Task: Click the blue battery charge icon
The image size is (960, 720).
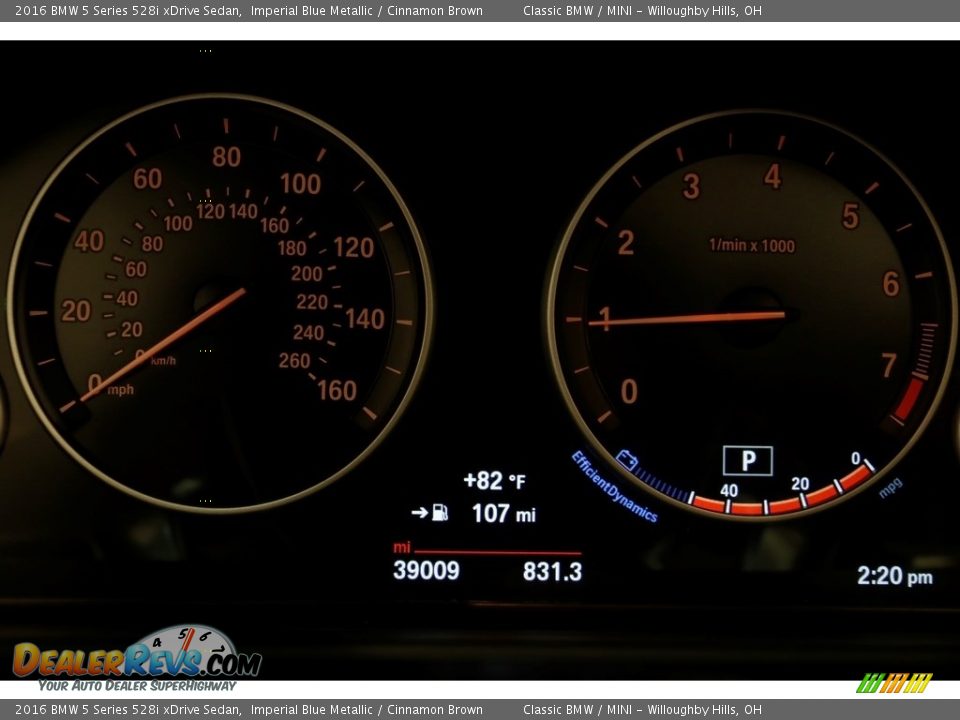Action: 627,460
